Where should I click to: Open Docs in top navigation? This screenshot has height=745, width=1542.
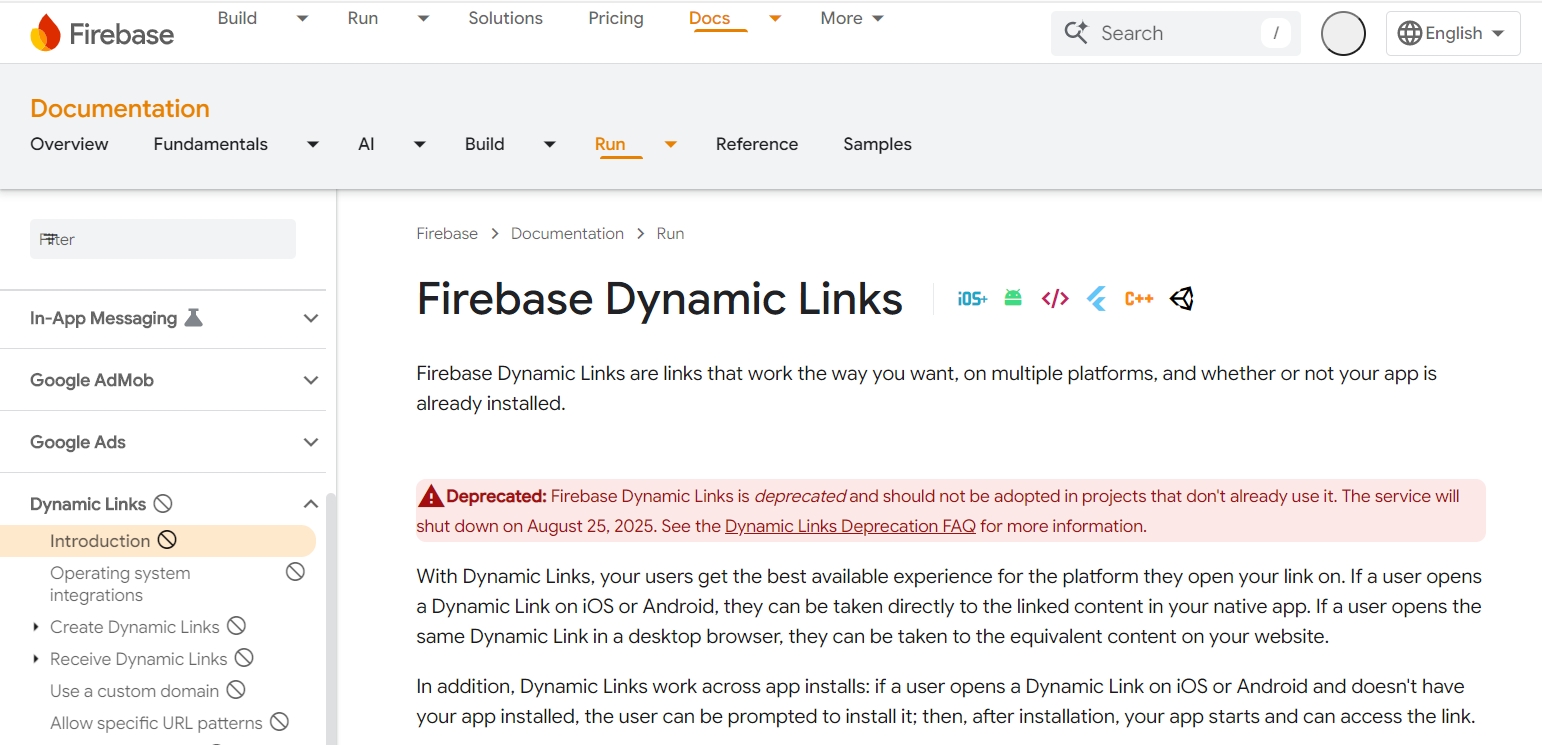709,18
